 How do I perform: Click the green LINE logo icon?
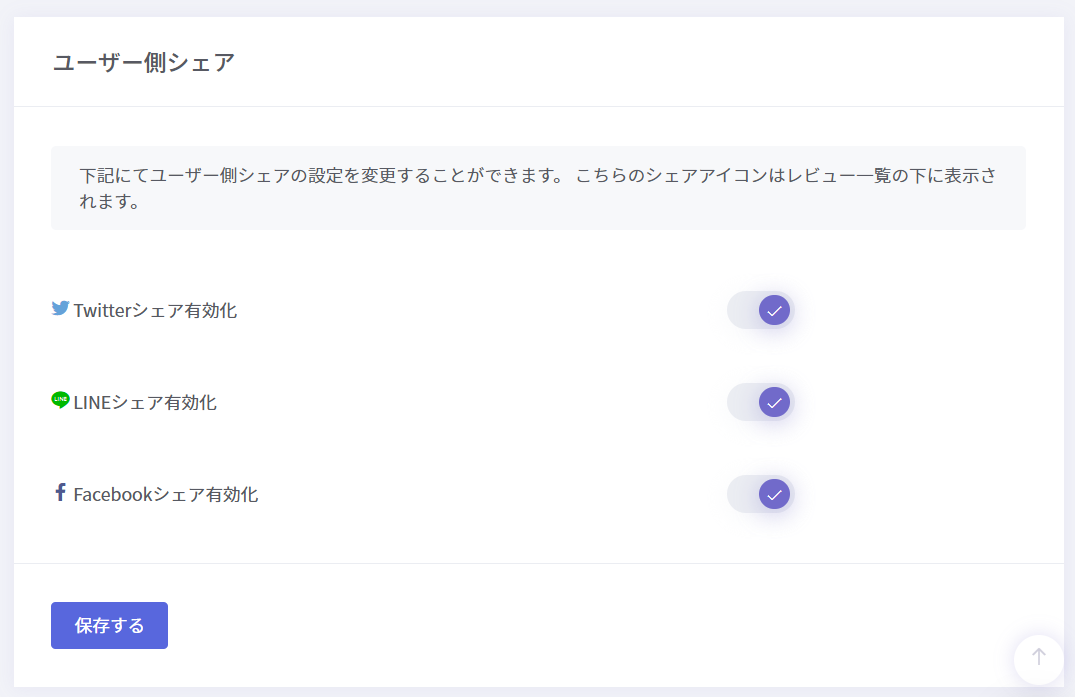click(60, 400)
